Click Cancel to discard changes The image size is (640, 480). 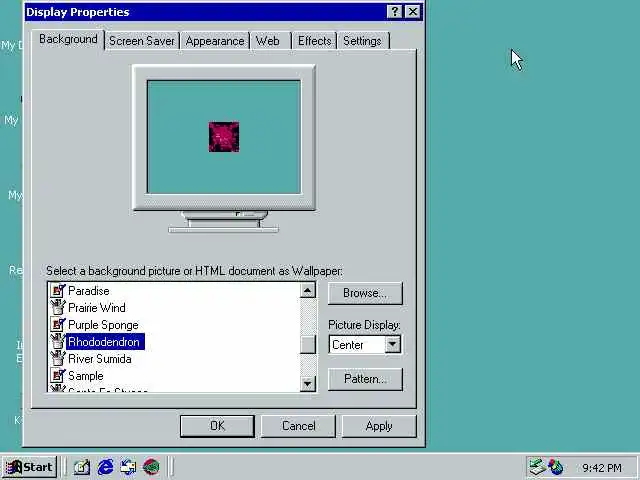[x=298, y=426]
